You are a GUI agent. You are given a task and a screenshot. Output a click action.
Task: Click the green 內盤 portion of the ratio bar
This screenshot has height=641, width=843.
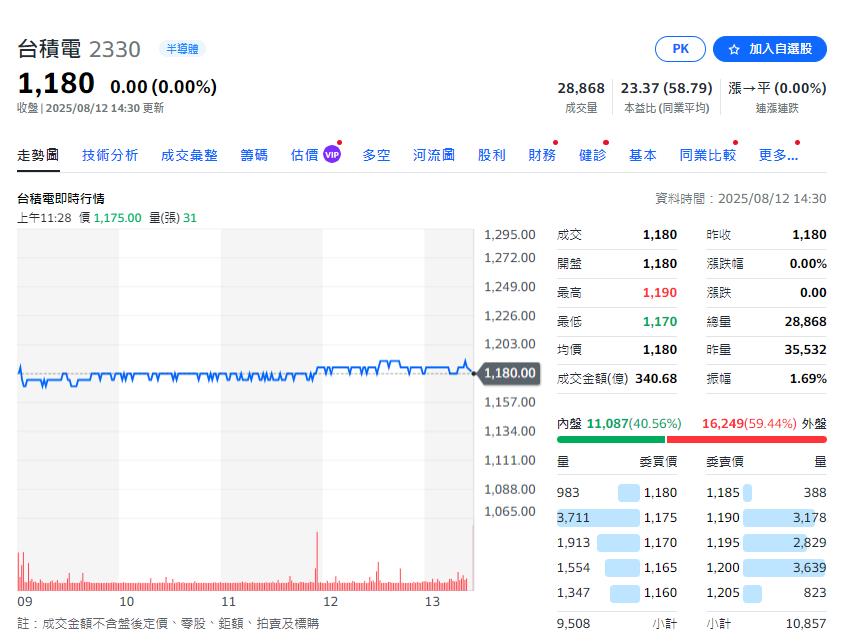[x=611, y=439]
